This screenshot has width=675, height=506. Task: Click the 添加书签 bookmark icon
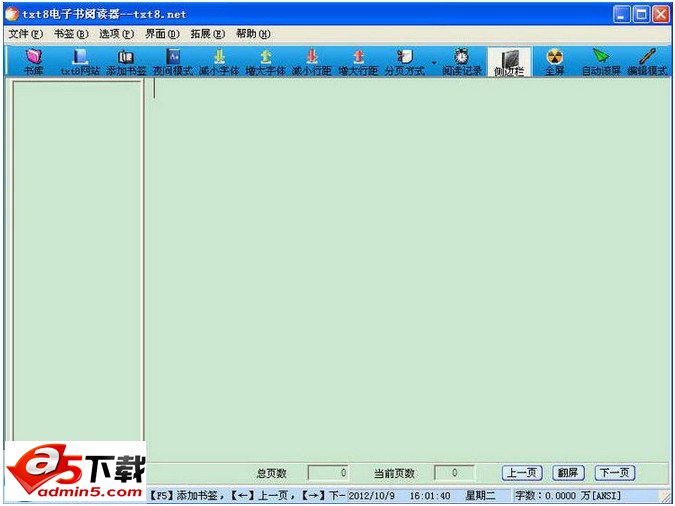(x=126, y=62)
